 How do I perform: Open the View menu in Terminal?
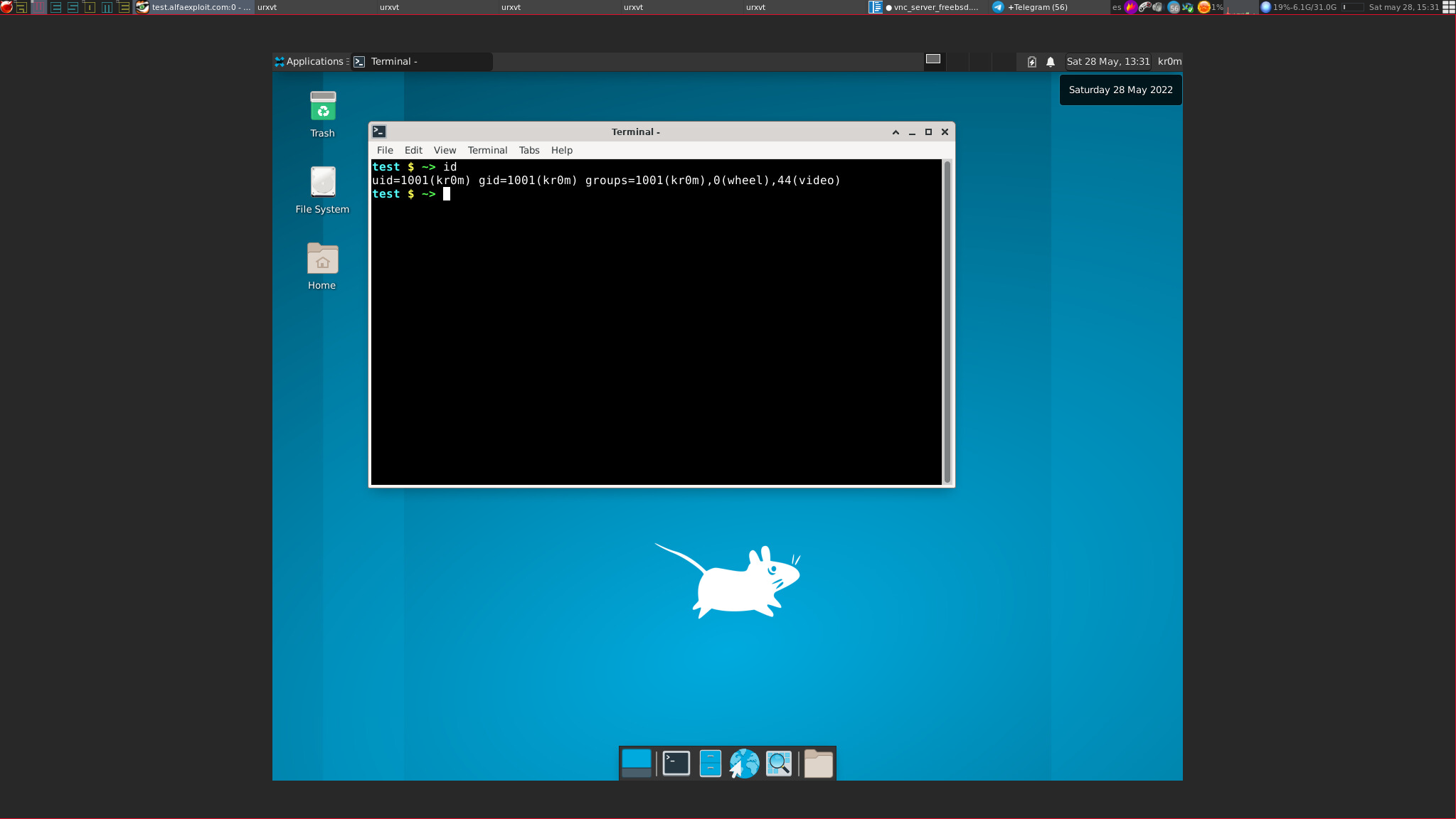(445, 150)
